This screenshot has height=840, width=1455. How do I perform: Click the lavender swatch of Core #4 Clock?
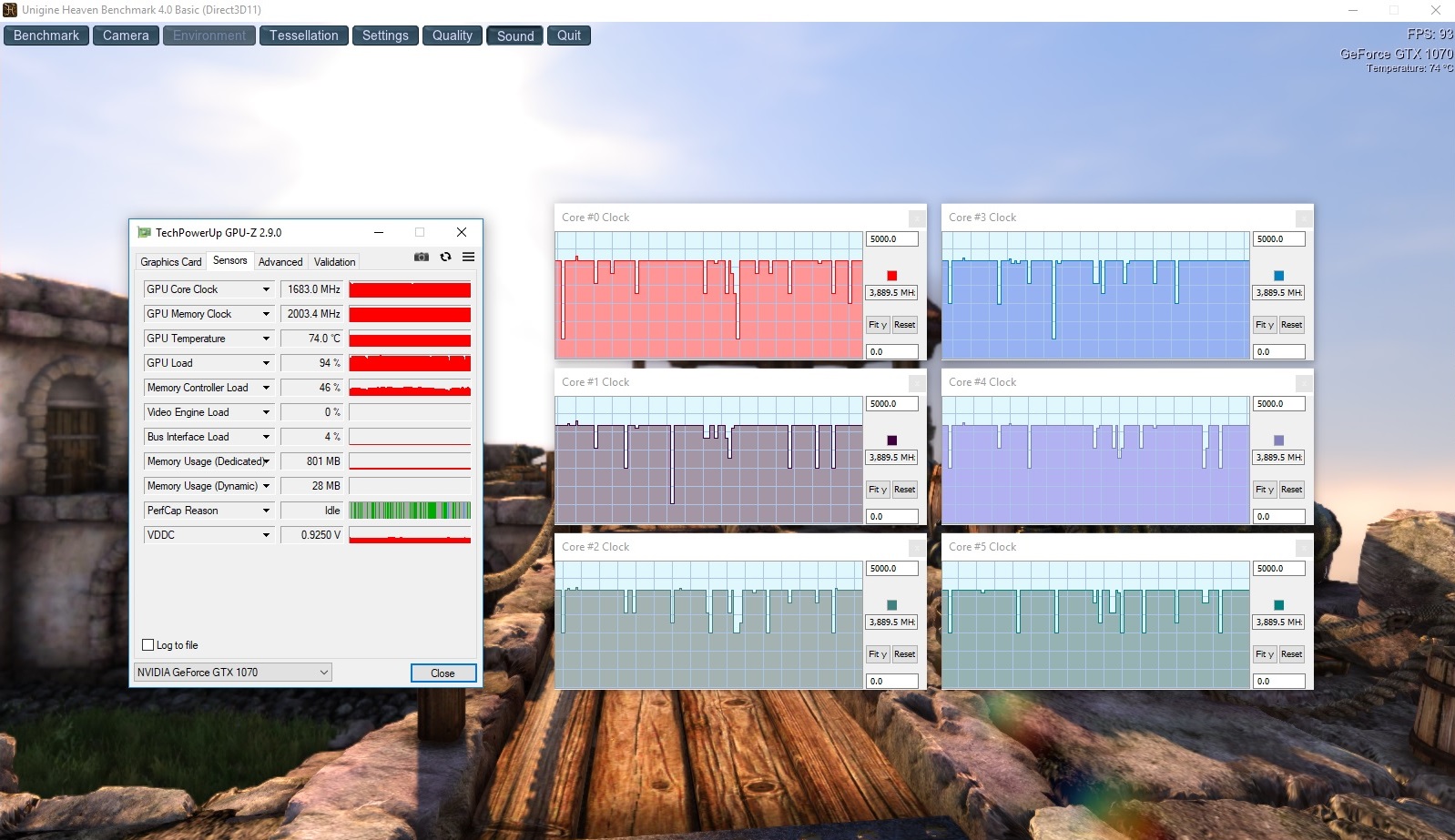click(x=1278, y=440)
